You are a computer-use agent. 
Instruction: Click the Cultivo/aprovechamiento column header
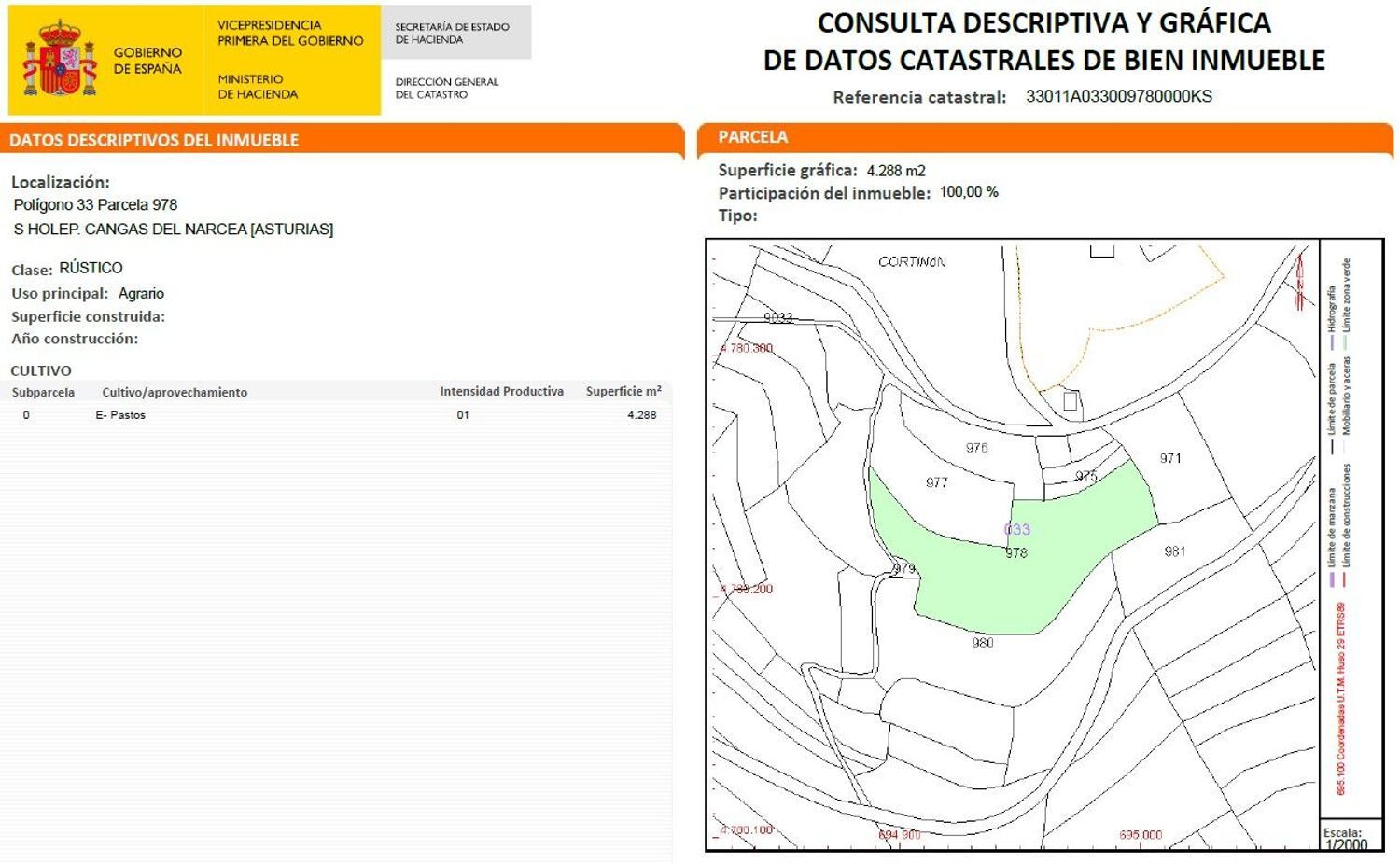(x=175, y=392)
